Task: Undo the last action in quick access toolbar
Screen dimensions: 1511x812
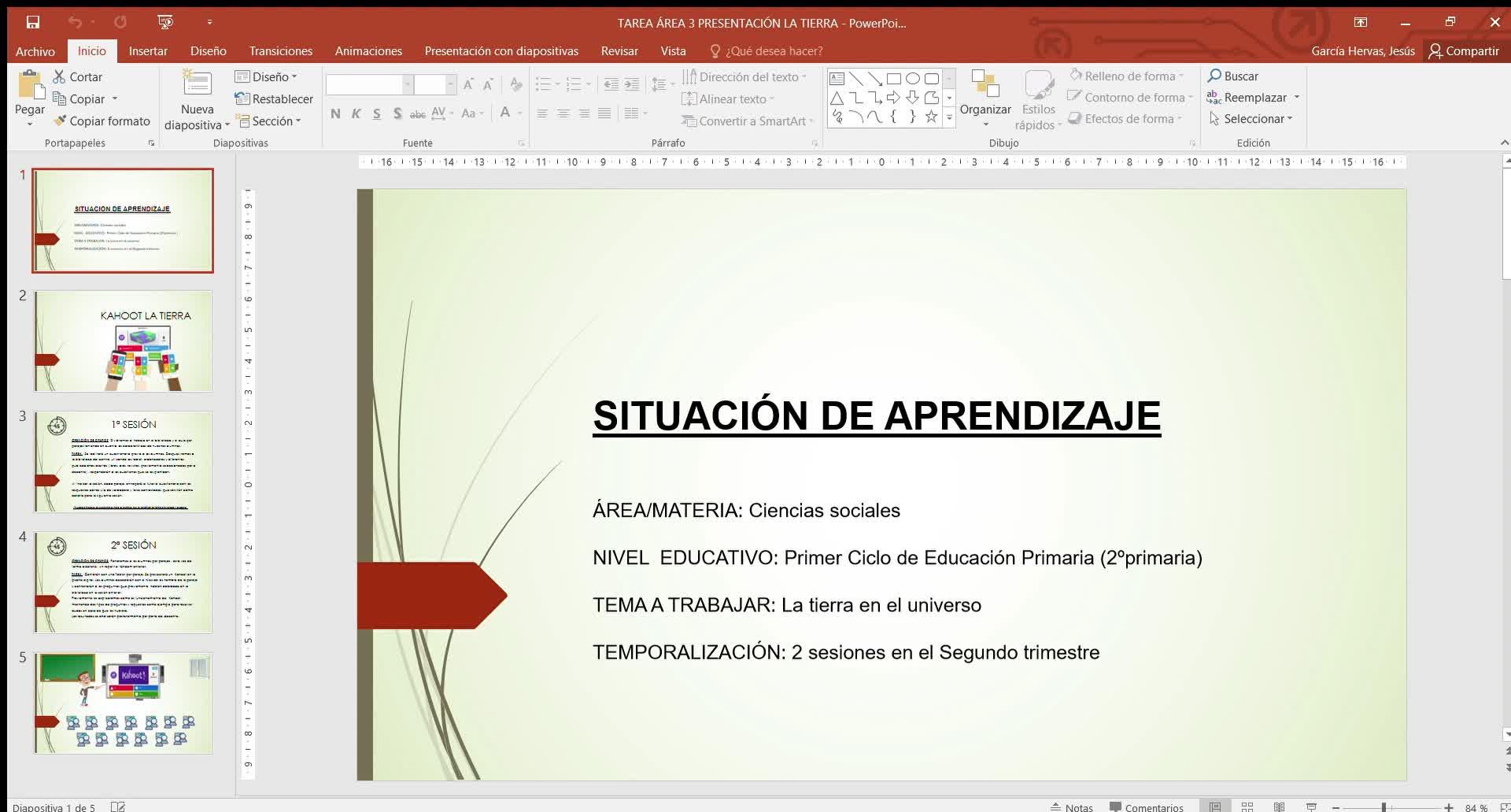Action: coord(75,22)
